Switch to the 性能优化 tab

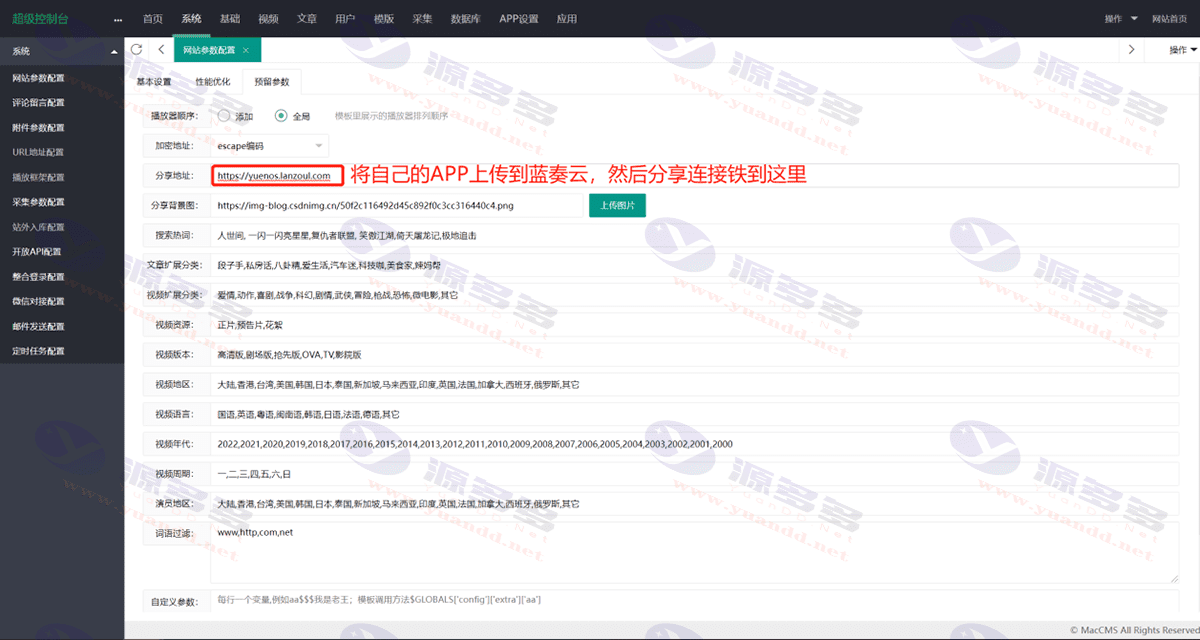click(x=213, y=82)
